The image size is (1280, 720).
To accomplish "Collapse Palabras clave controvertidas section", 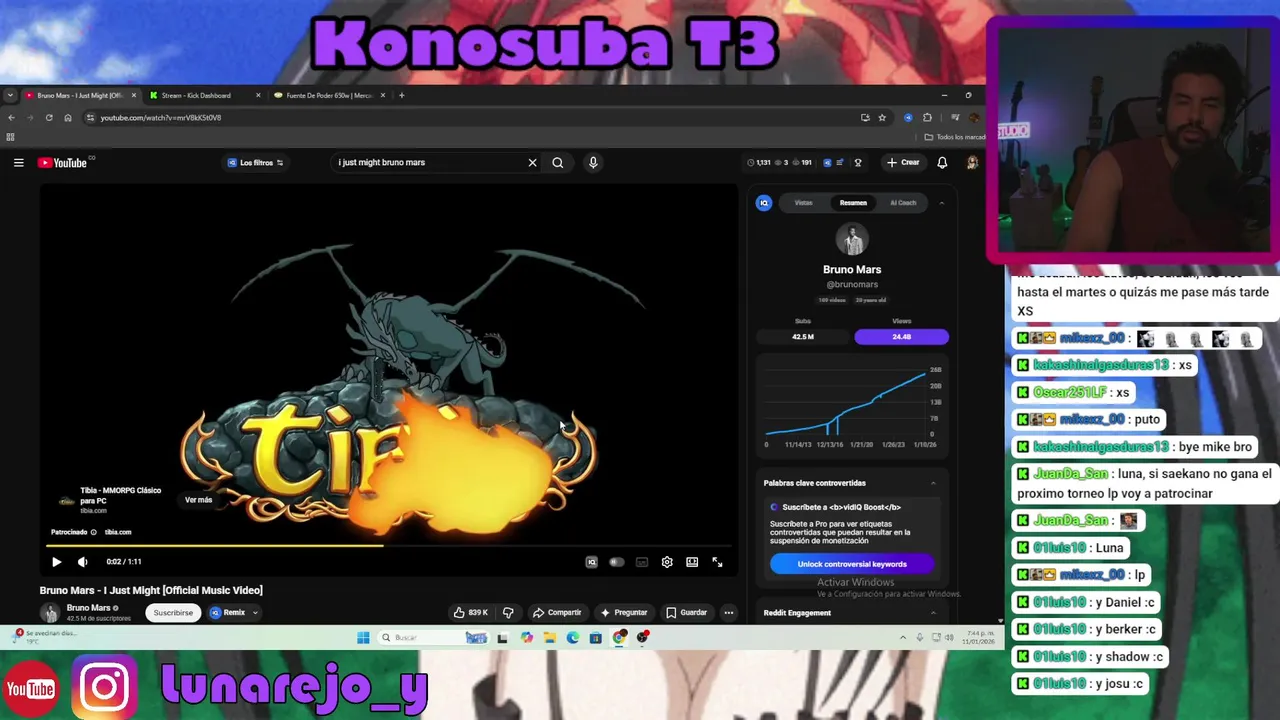I will coord(933,483).
